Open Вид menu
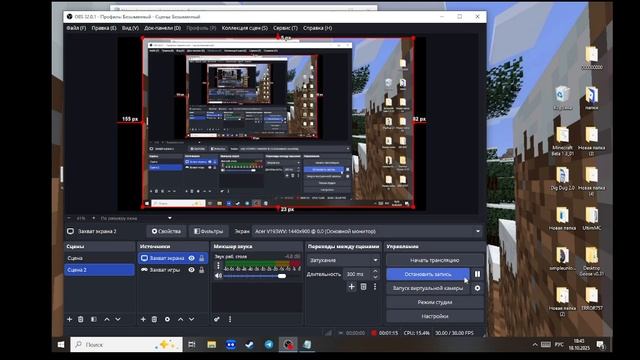The width and height of the screenshot is (640, 360). 130,28
